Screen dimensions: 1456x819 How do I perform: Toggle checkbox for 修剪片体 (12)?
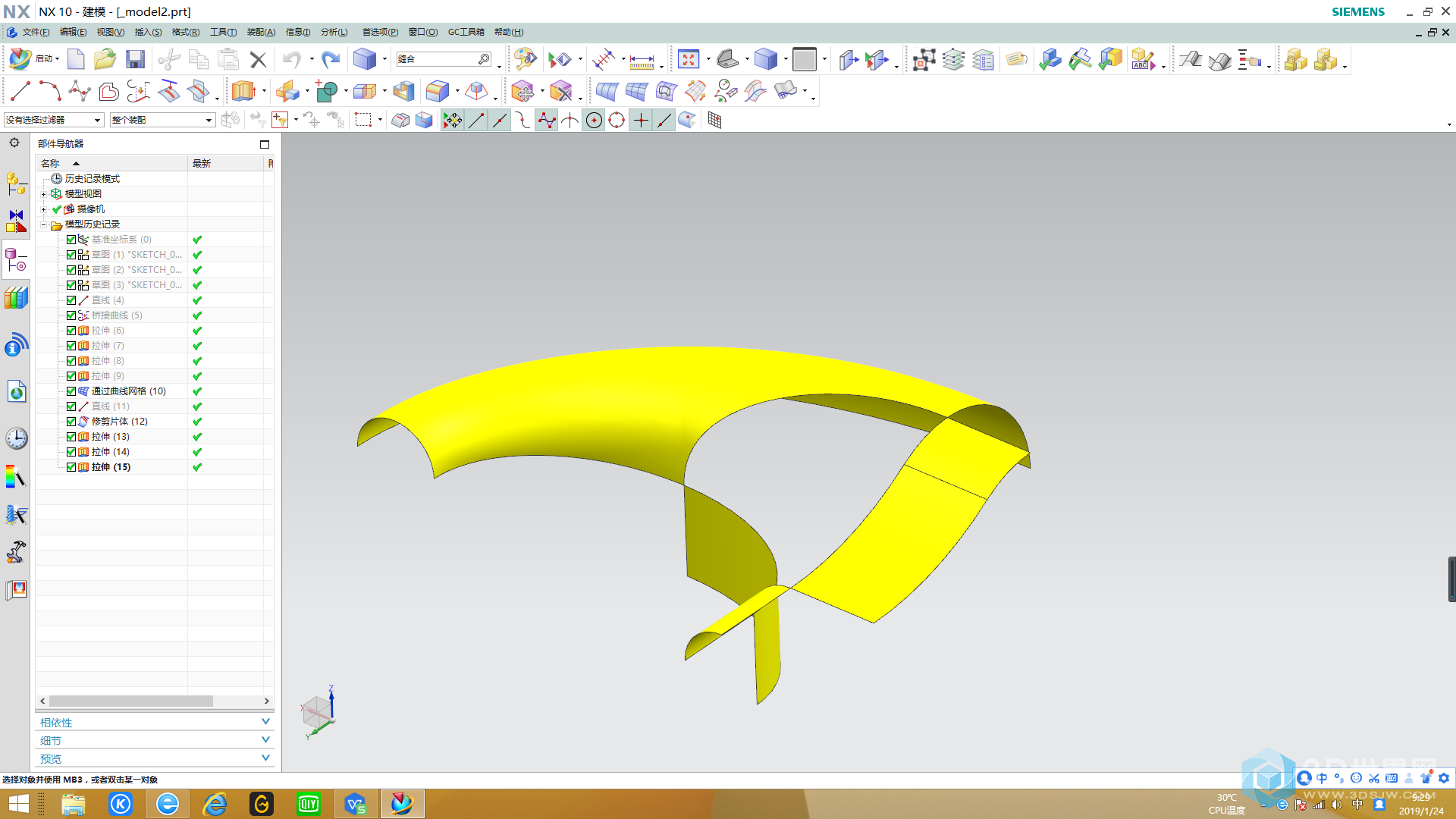point(71,422)
